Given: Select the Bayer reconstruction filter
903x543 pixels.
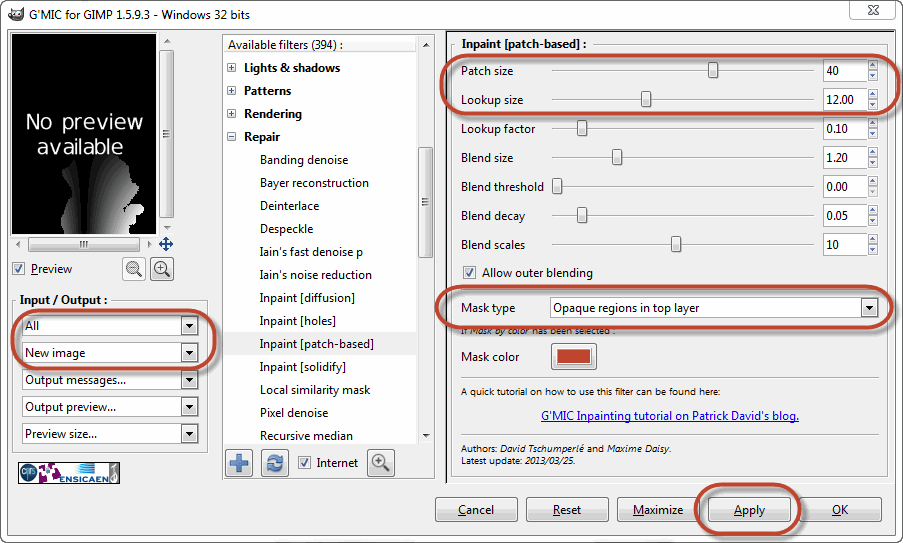Looking at the screenshot, I should click(314, 183).
